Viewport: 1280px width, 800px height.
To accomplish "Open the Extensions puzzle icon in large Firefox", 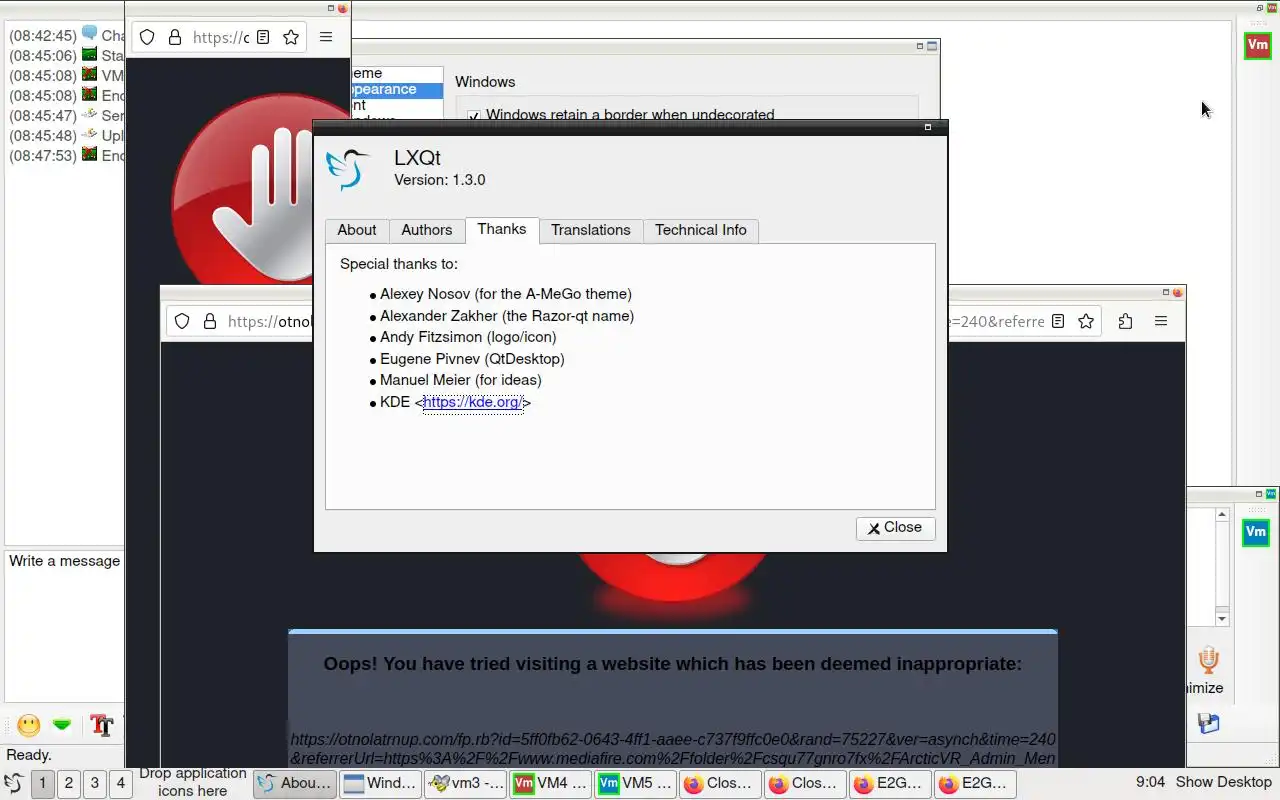I will click(x=1126, y=321).
